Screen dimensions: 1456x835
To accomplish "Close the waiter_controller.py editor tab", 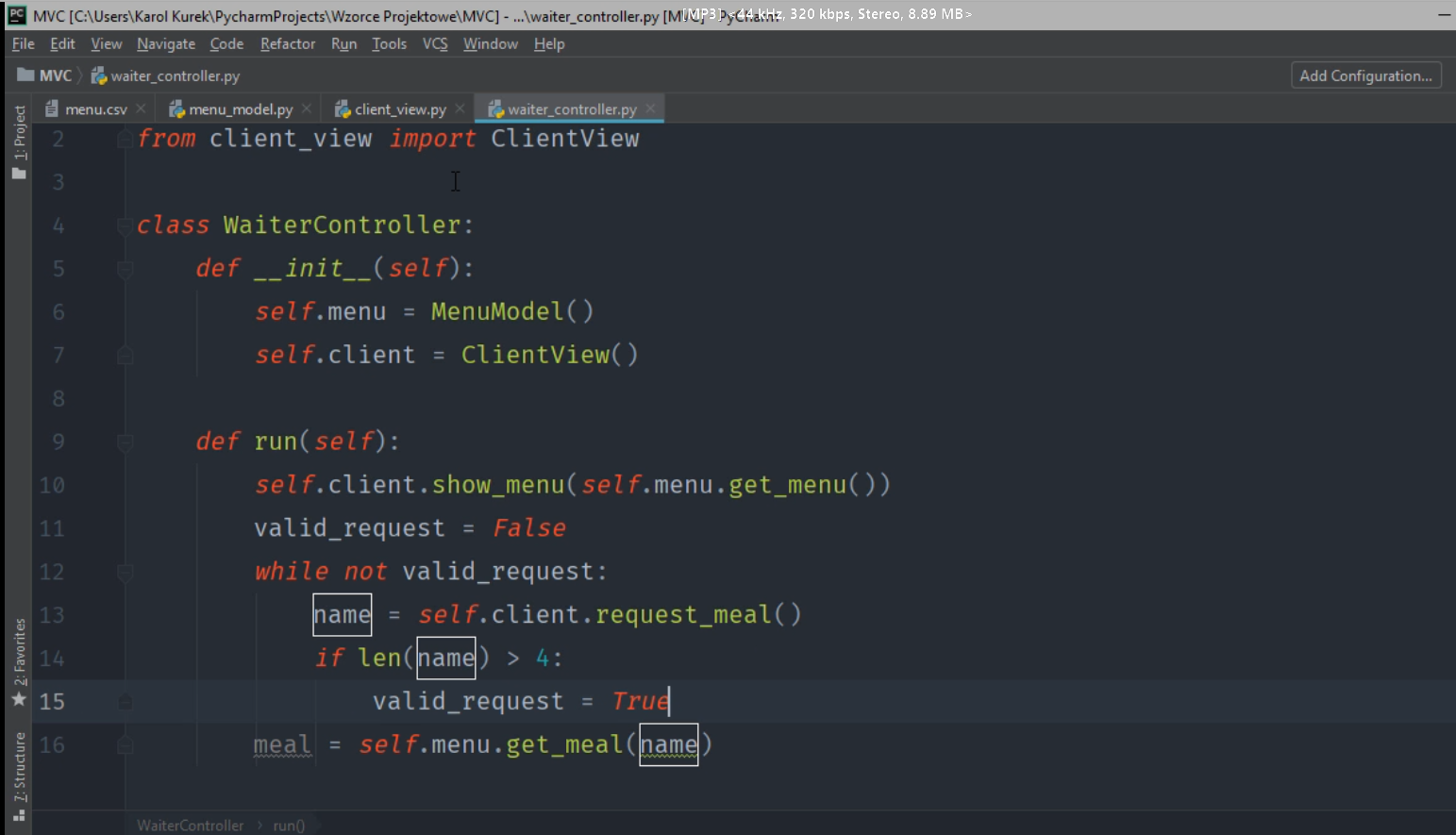I will (x=650, y=109).
